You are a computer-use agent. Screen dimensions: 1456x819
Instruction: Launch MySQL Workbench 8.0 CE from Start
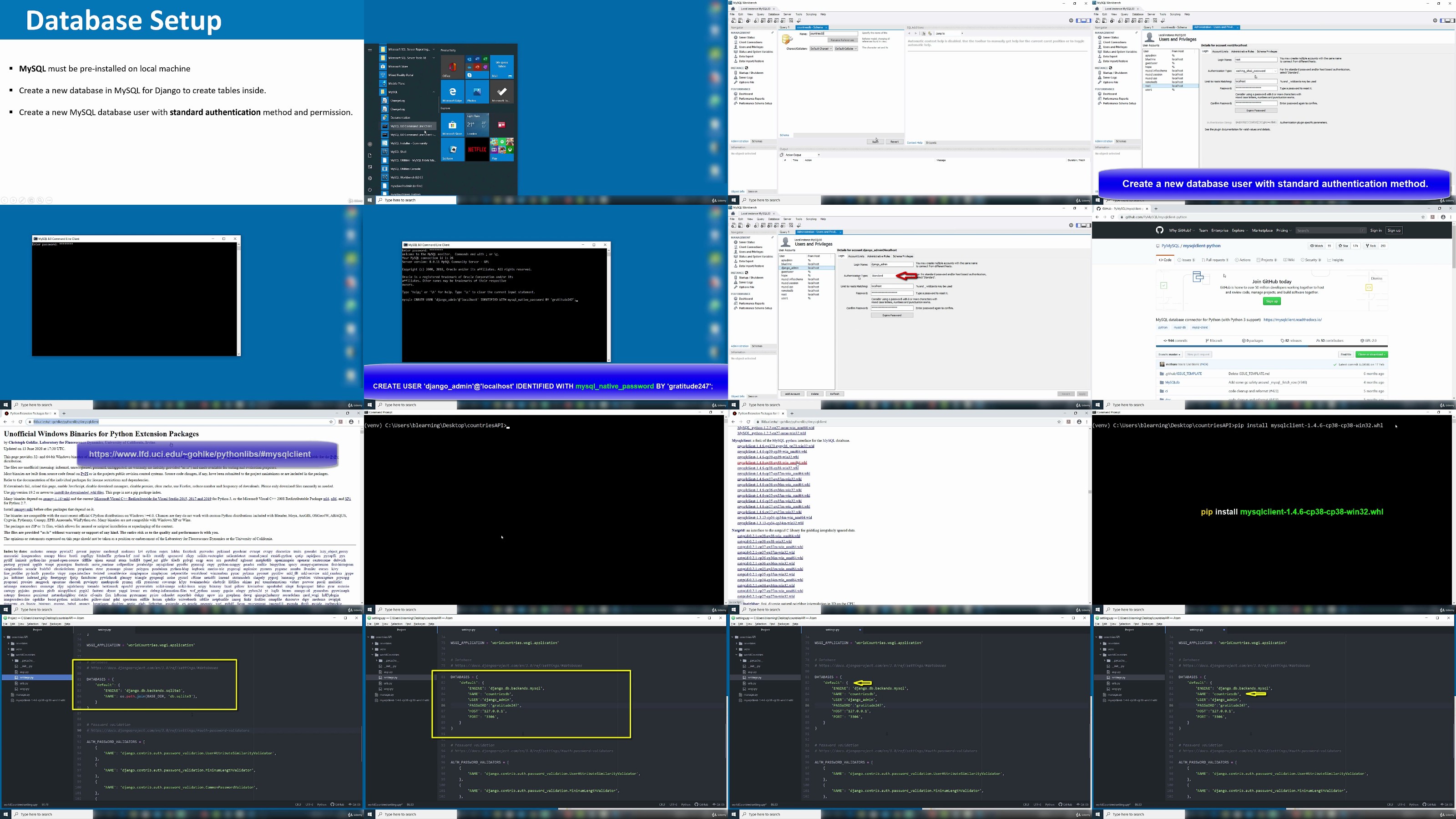[x=406, y=177]
